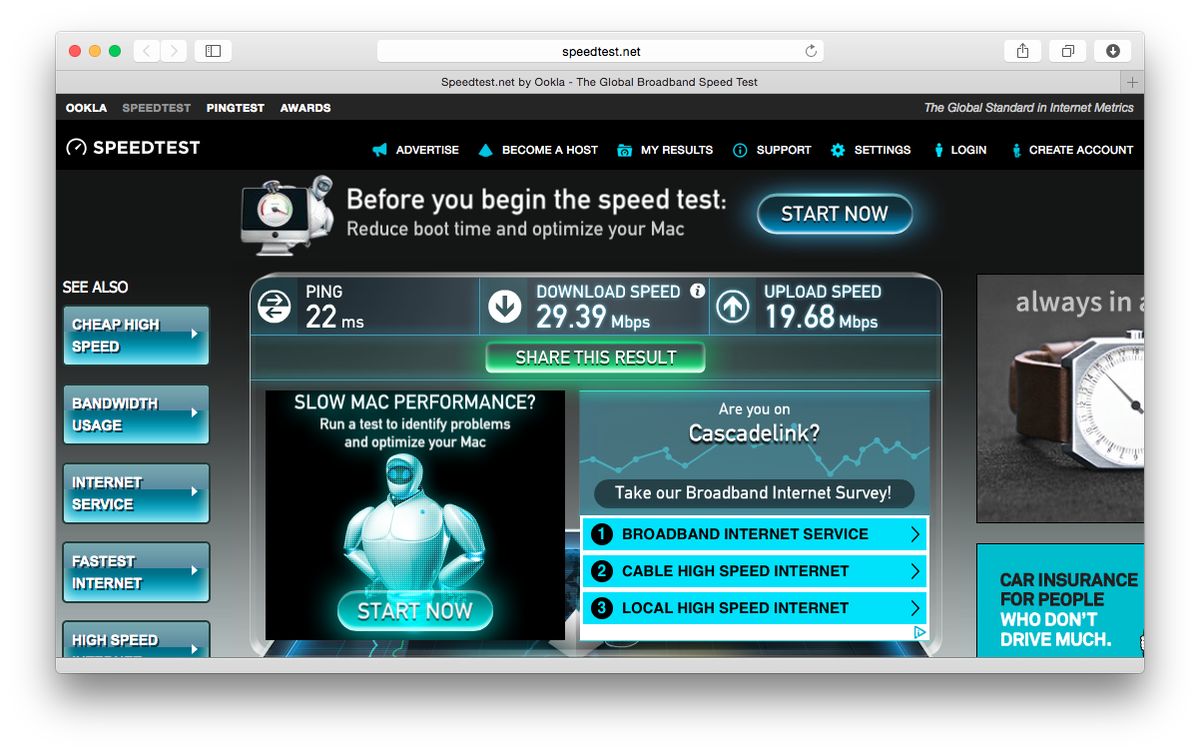Open the MY RESULTS link

coord(677,150)
